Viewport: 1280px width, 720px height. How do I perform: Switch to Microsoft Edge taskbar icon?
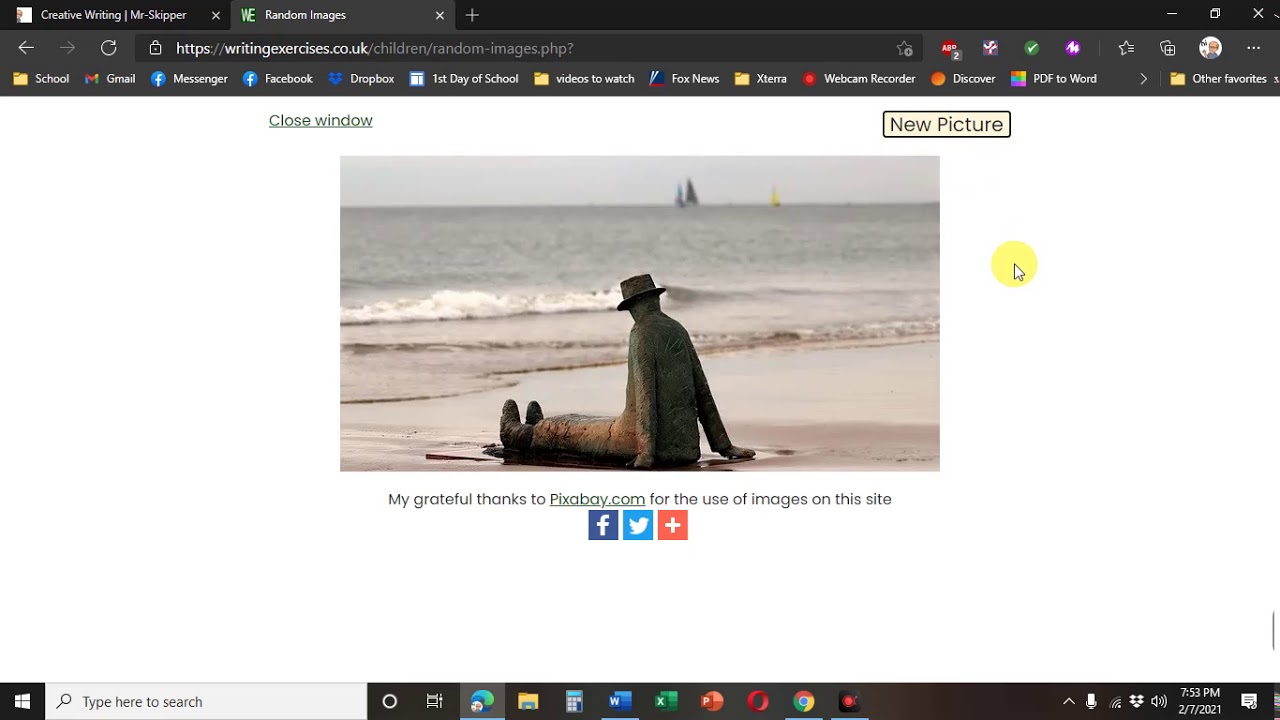[482, 701]
